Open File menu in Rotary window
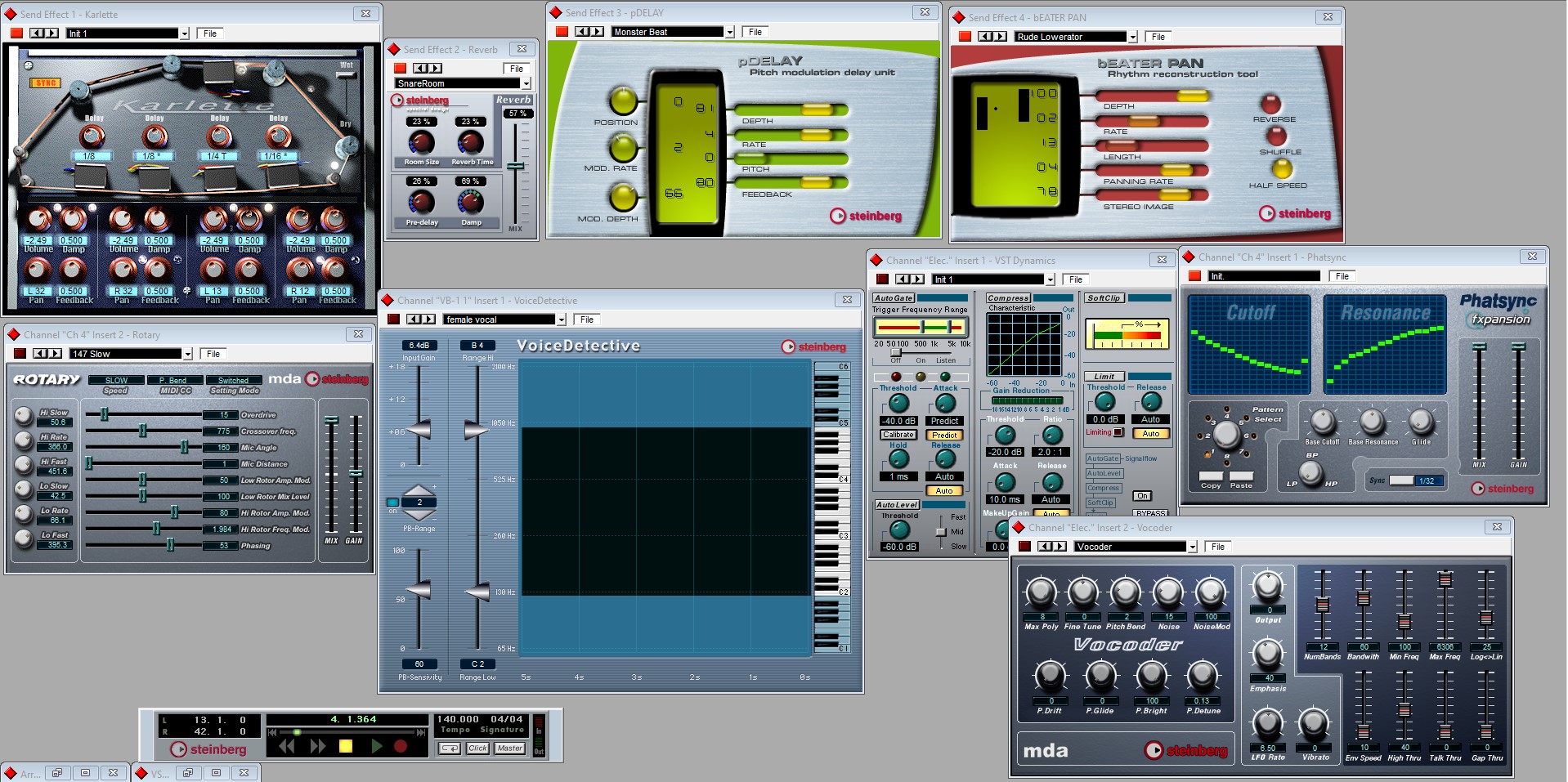This screenshot has width=1568, height=782. [x=213, y=354]
